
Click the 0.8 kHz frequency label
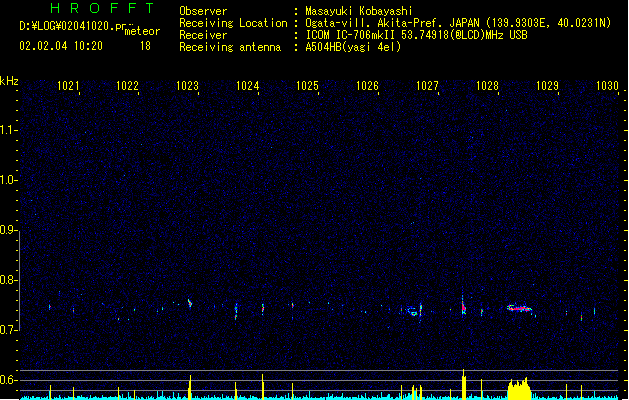tap(9, 280)
